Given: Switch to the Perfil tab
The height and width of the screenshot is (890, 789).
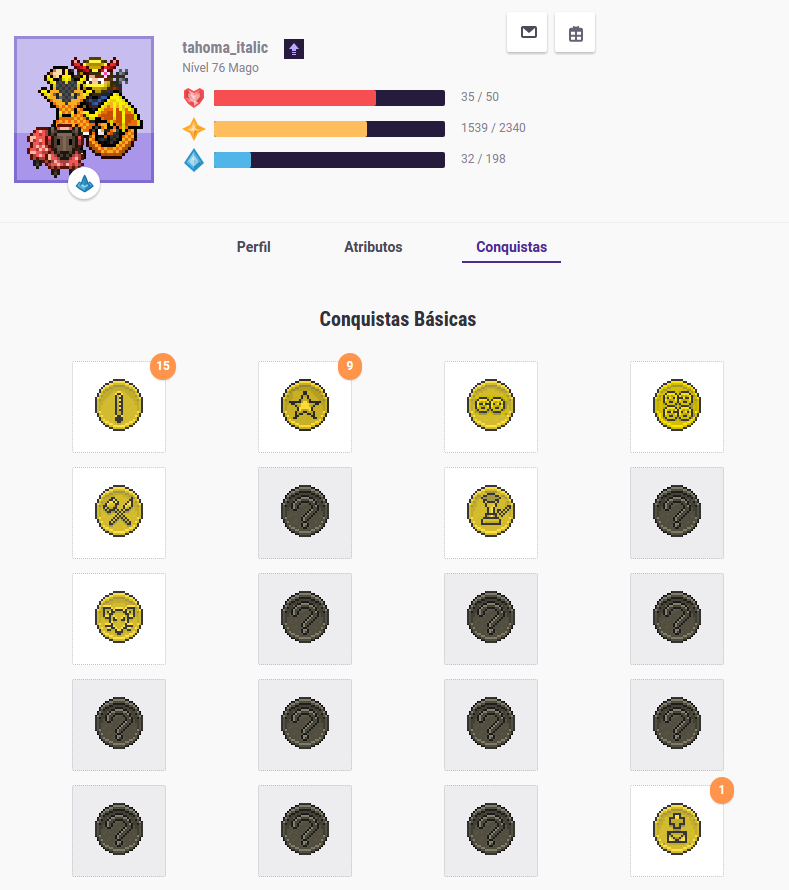Looking at the screenshot, I should (253, 247).
